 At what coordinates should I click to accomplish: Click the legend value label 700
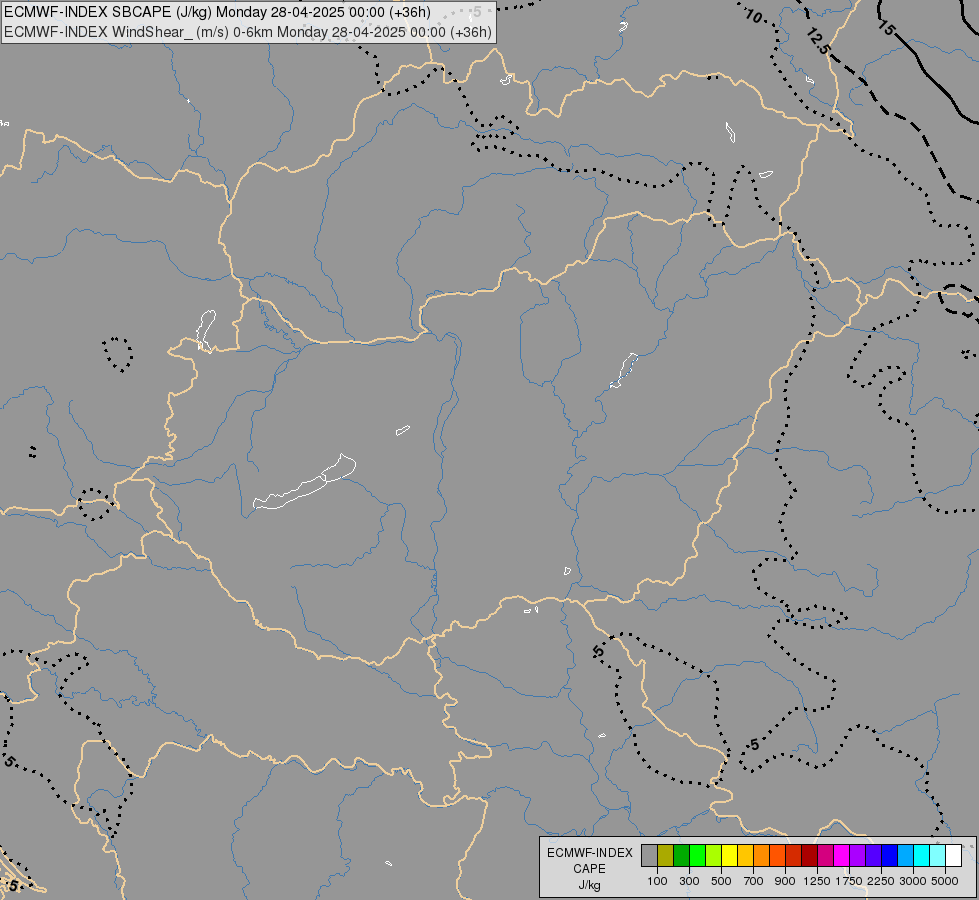click(x=753, y=881)
